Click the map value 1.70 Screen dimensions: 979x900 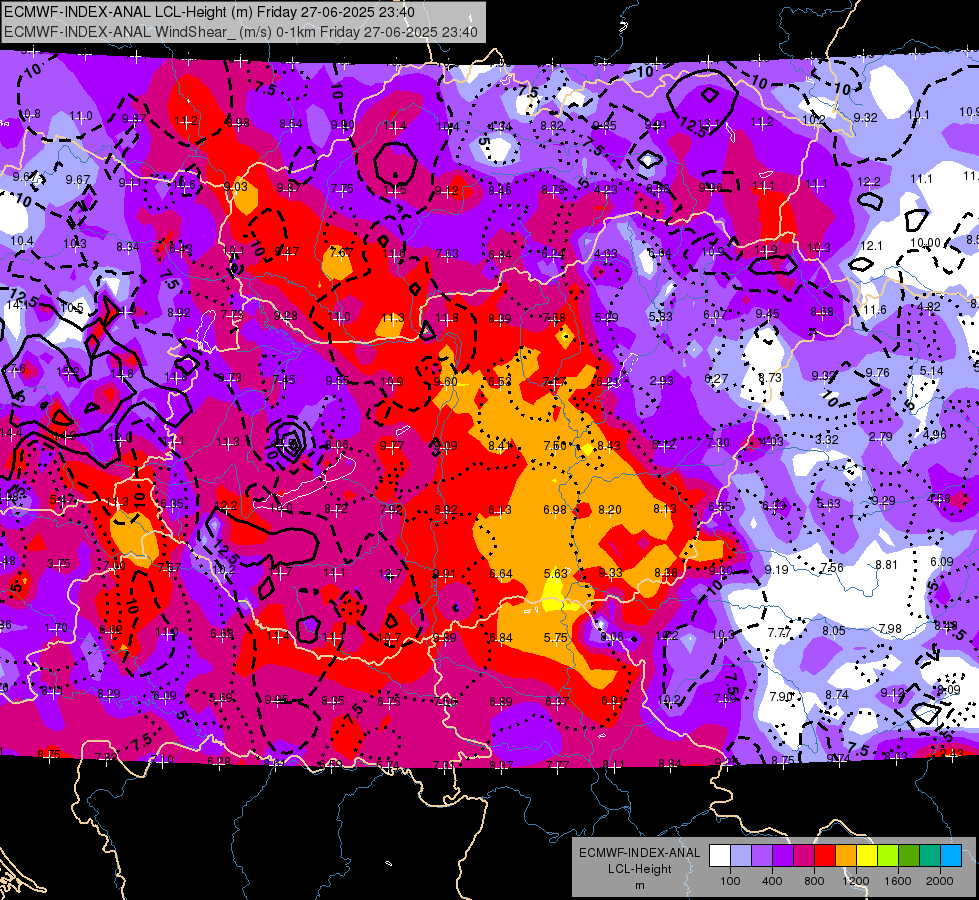point(56,628)
